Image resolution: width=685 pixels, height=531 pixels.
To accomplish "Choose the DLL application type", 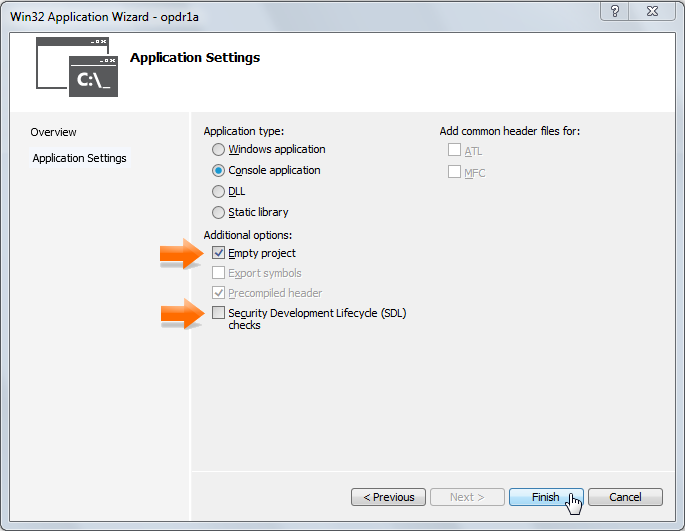I will pyautogui.click(x=219, y=192).
